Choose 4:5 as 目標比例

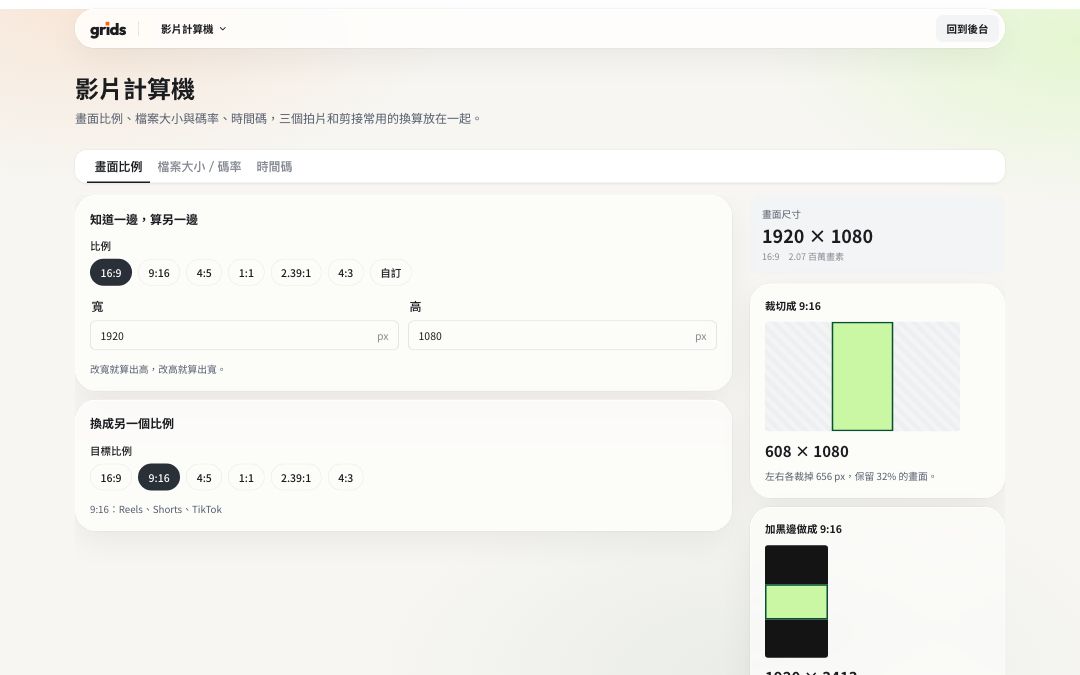click(x=204, y=477)
